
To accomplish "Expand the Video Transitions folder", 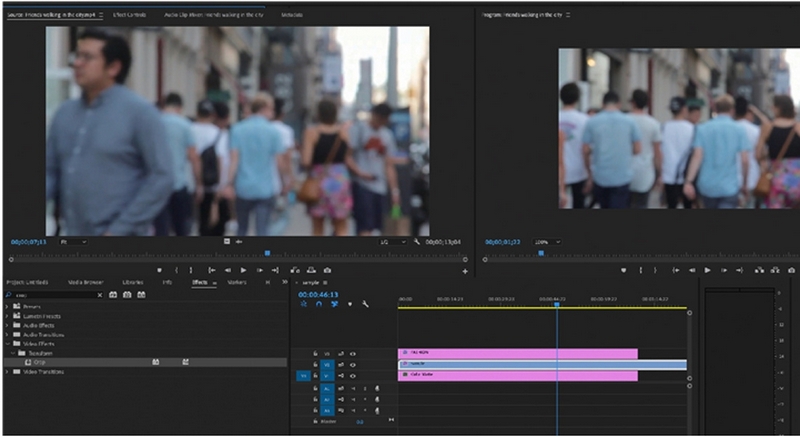I will point(8,371).
